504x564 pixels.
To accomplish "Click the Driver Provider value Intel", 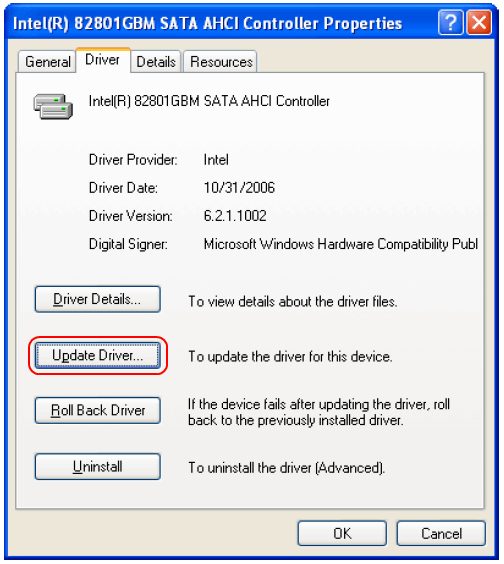I will point(216,160).
